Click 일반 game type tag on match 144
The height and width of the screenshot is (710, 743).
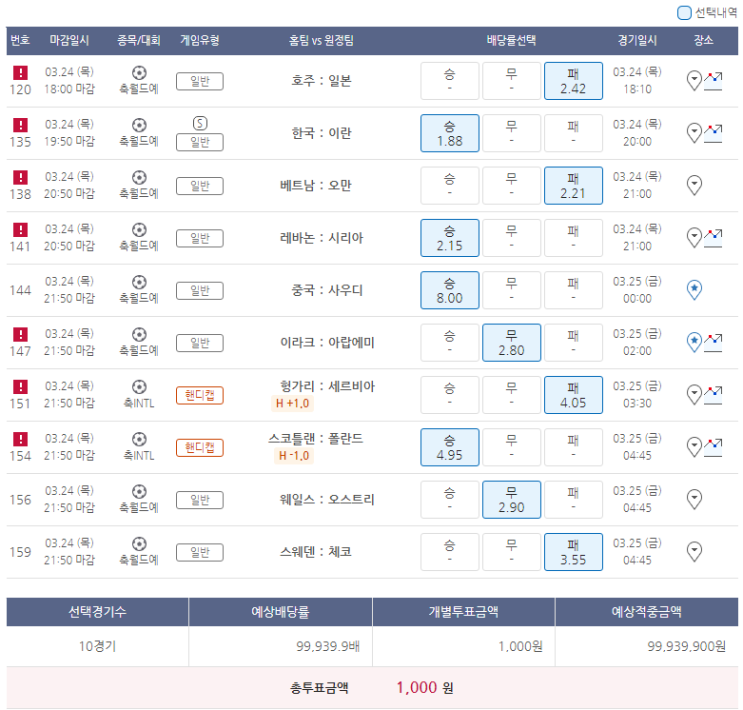(x=199, y=291)
